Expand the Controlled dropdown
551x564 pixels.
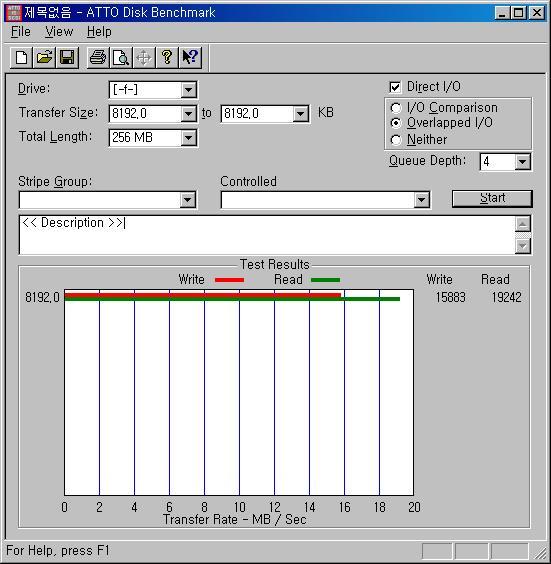pyautogui.click(x=421, y=200)
